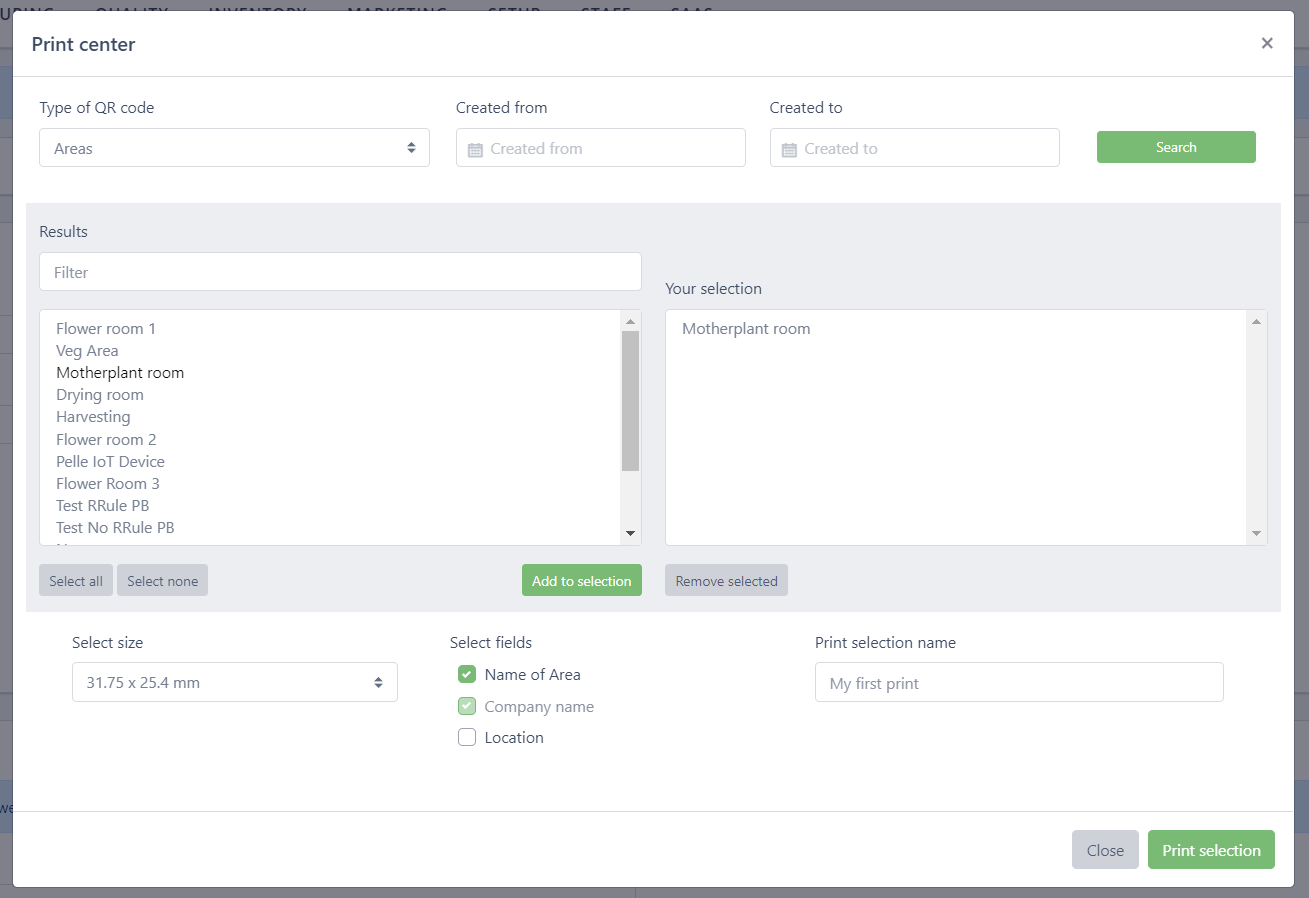
Task: Click Add to selection button
Action: 581,581
